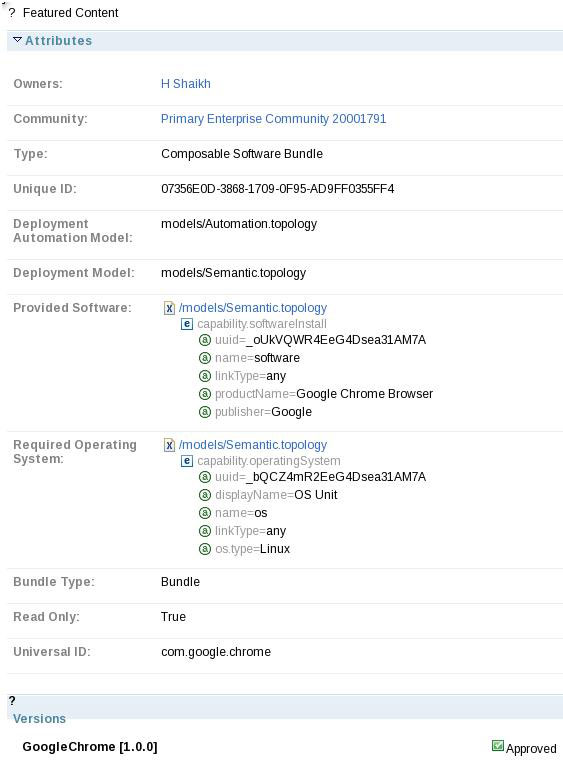Open the GoogleChrome [1.0.0] version entry
This screenshot has height=761, width=563.
90,746
